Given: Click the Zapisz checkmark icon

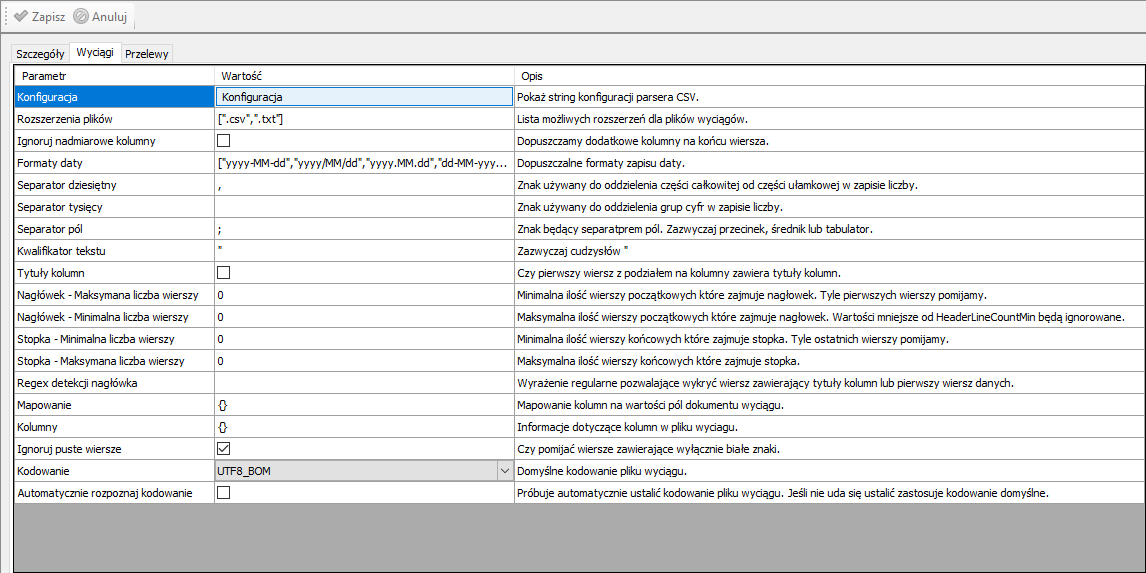Looking at the screenshot, I should (x=20, y=16).
